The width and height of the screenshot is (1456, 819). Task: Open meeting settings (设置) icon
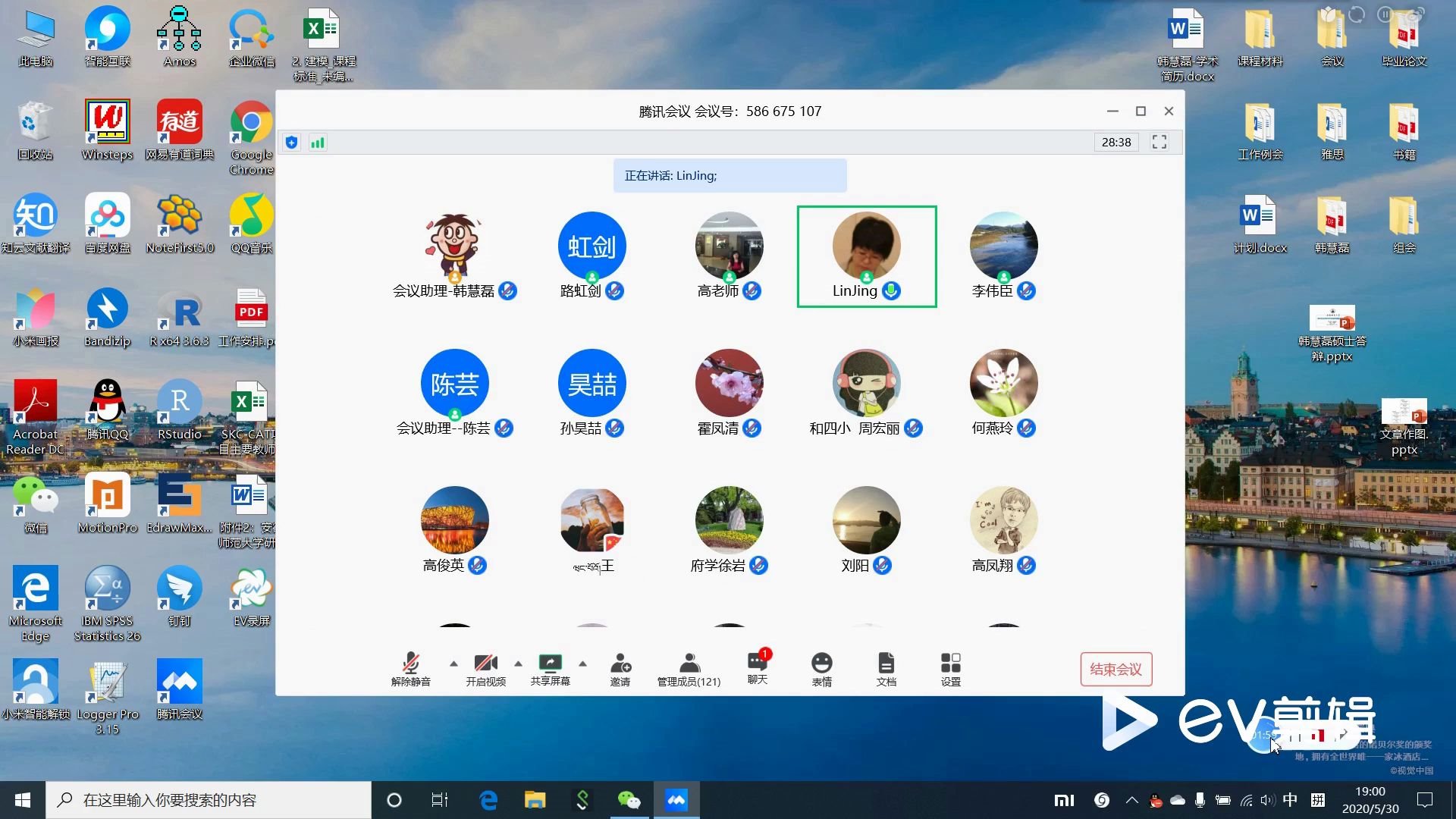tap(950, 668)
